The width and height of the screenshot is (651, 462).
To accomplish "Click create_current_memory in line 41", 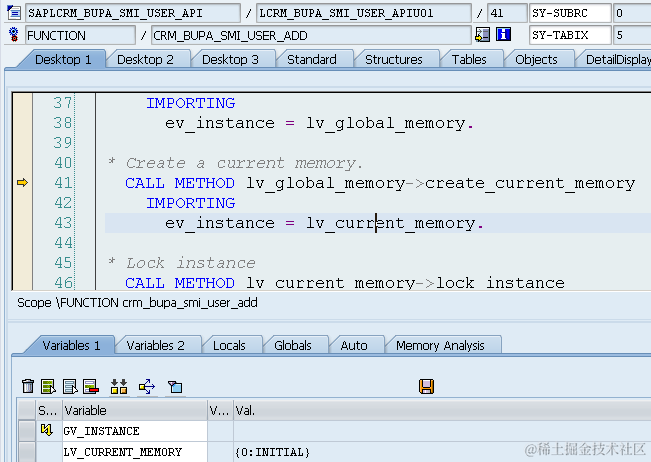I will [x=530, y=183].
